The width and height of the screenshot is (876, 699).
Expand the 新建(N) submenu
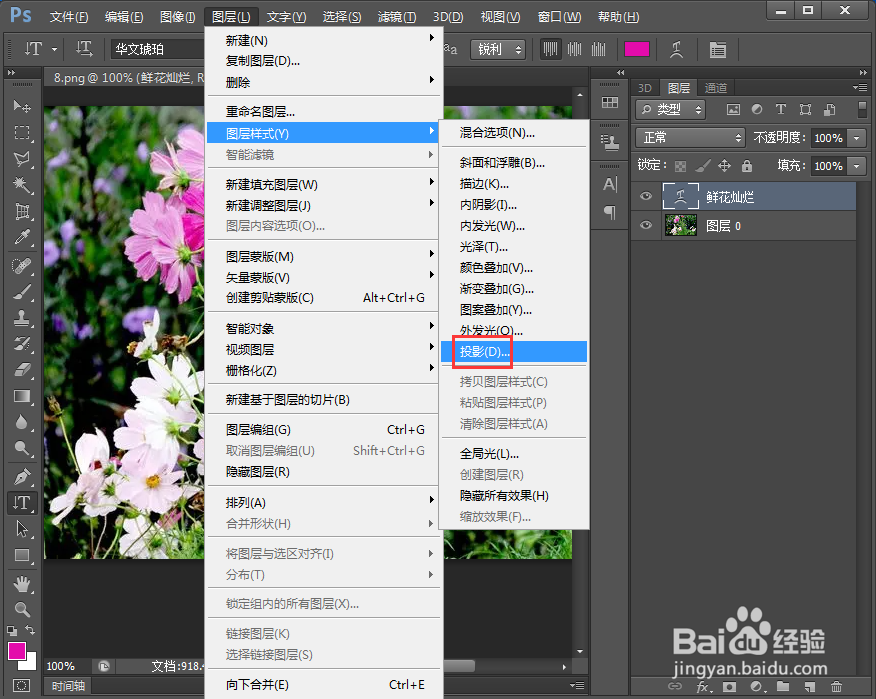click(324, 40)
